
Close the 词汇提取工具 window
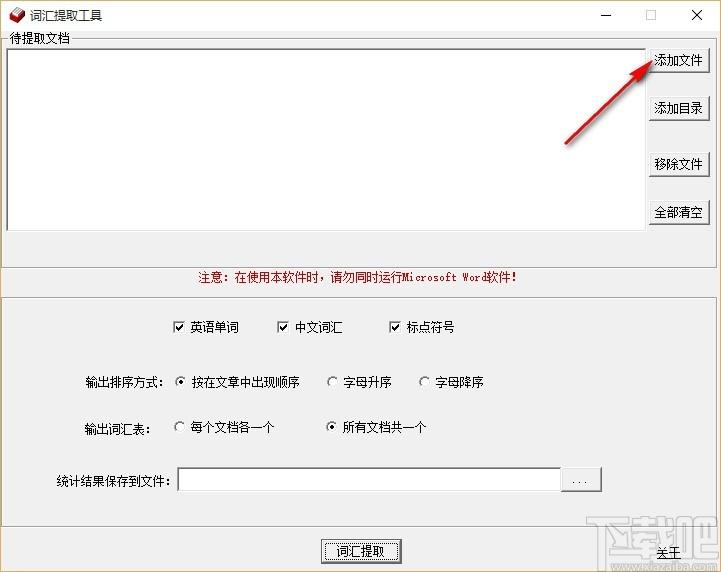[x=697, y=15]
